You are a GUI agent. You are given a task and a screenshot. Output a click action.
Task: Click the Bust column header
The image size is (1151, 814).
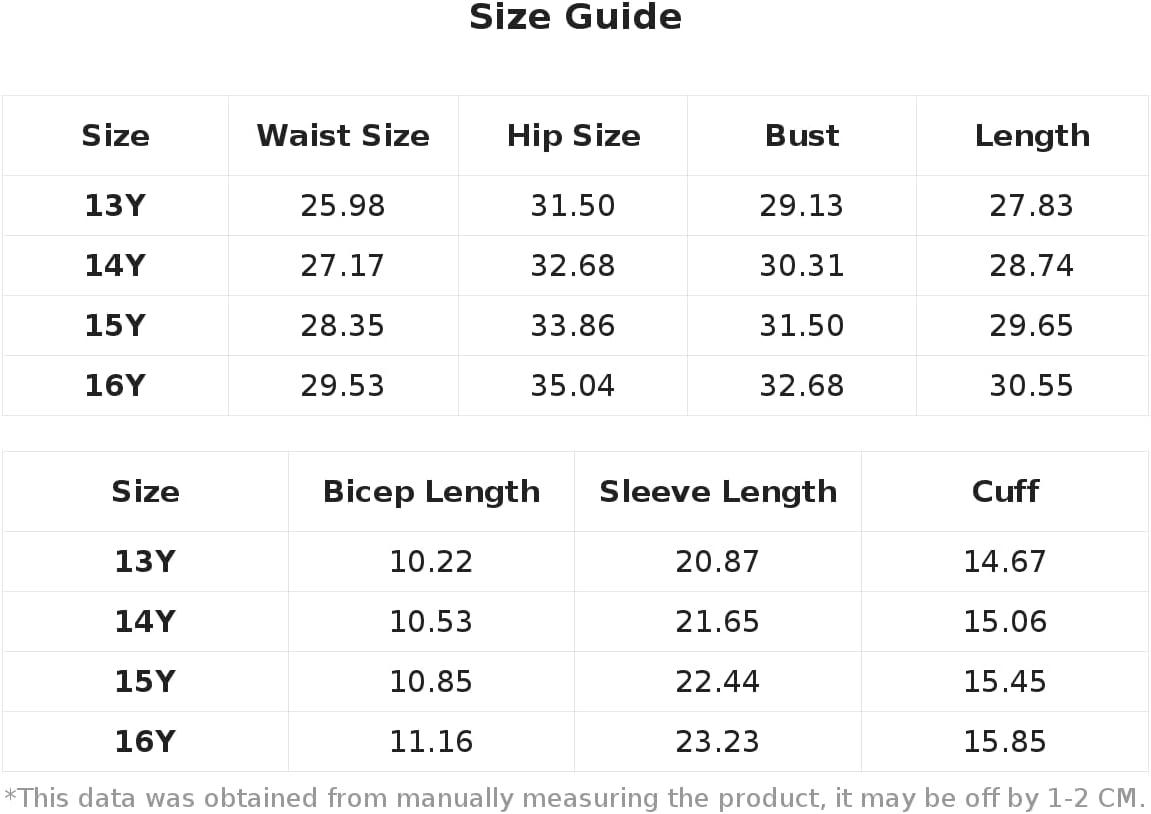802,136
